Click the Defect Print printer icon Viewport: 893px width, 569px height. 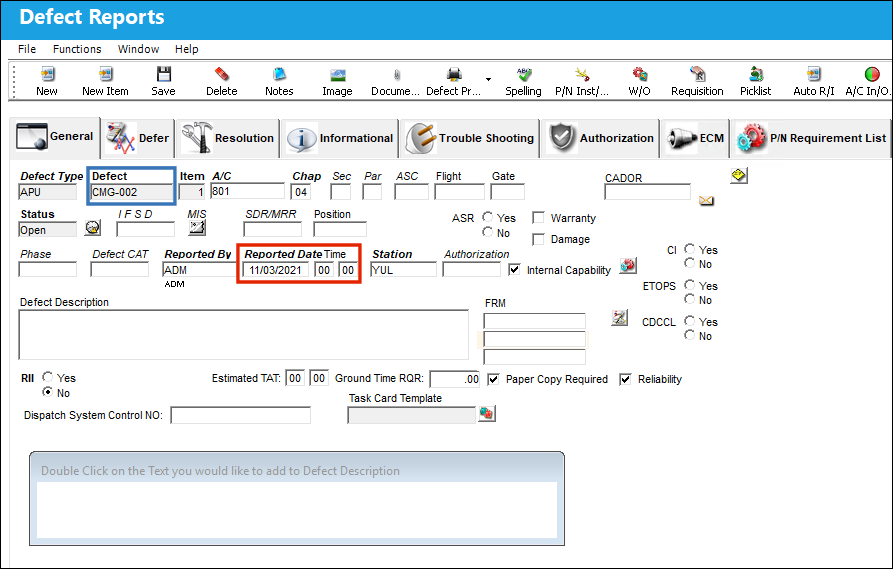[454, 75]
